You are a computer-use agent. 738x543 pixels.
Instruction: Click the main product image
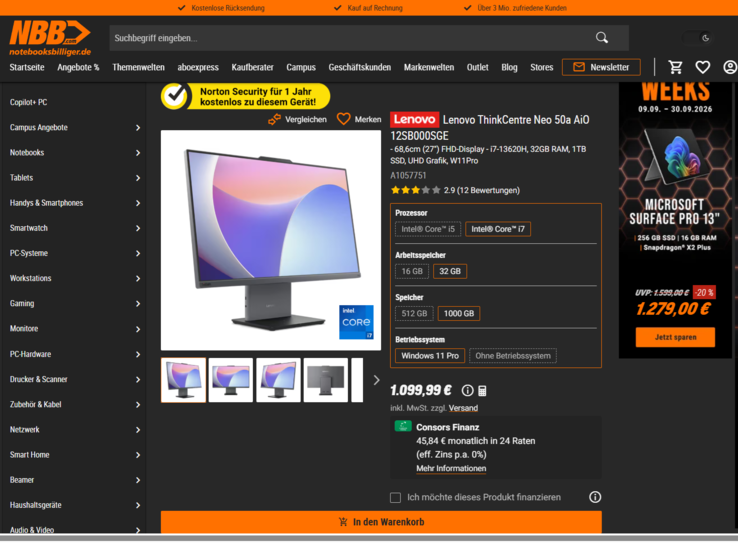[x=271, y=240]
